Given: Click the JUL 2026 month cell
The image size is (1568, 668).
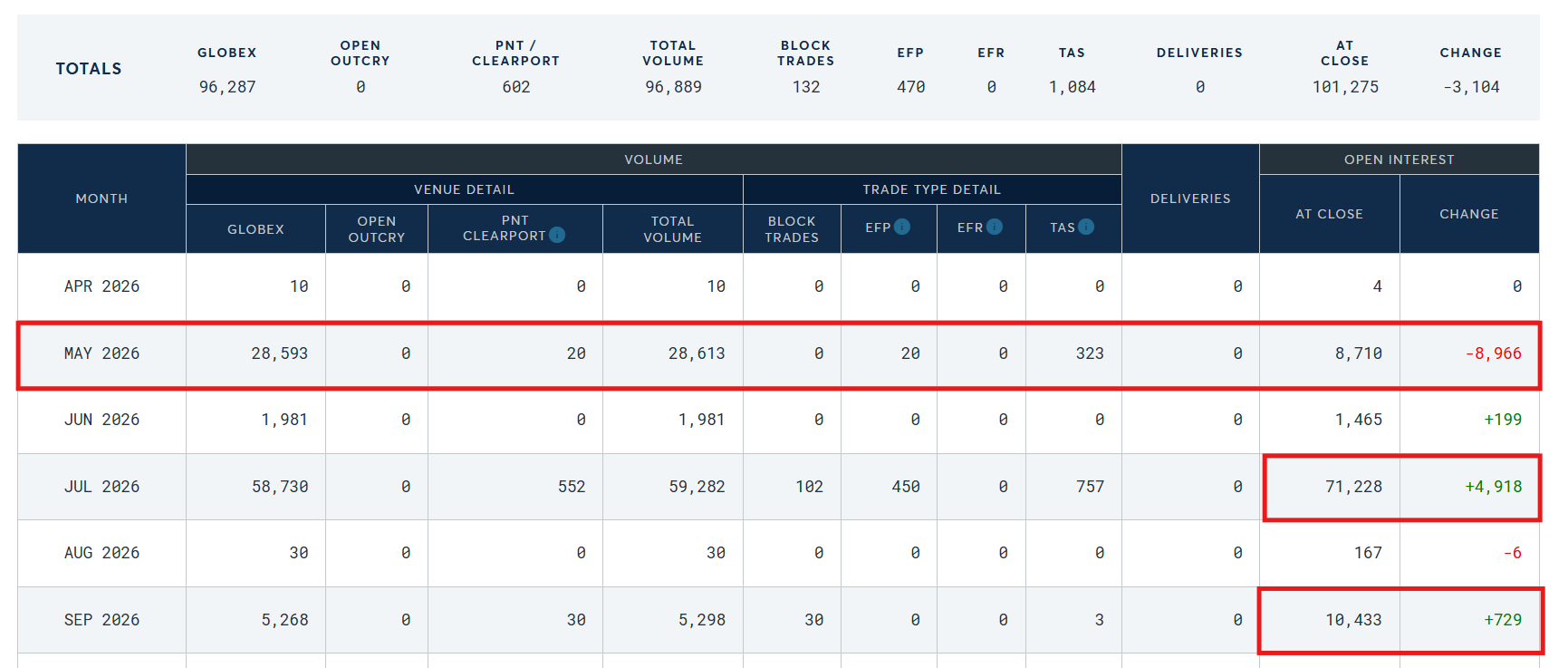Looking at the screenshot, I should coord(101,487).
